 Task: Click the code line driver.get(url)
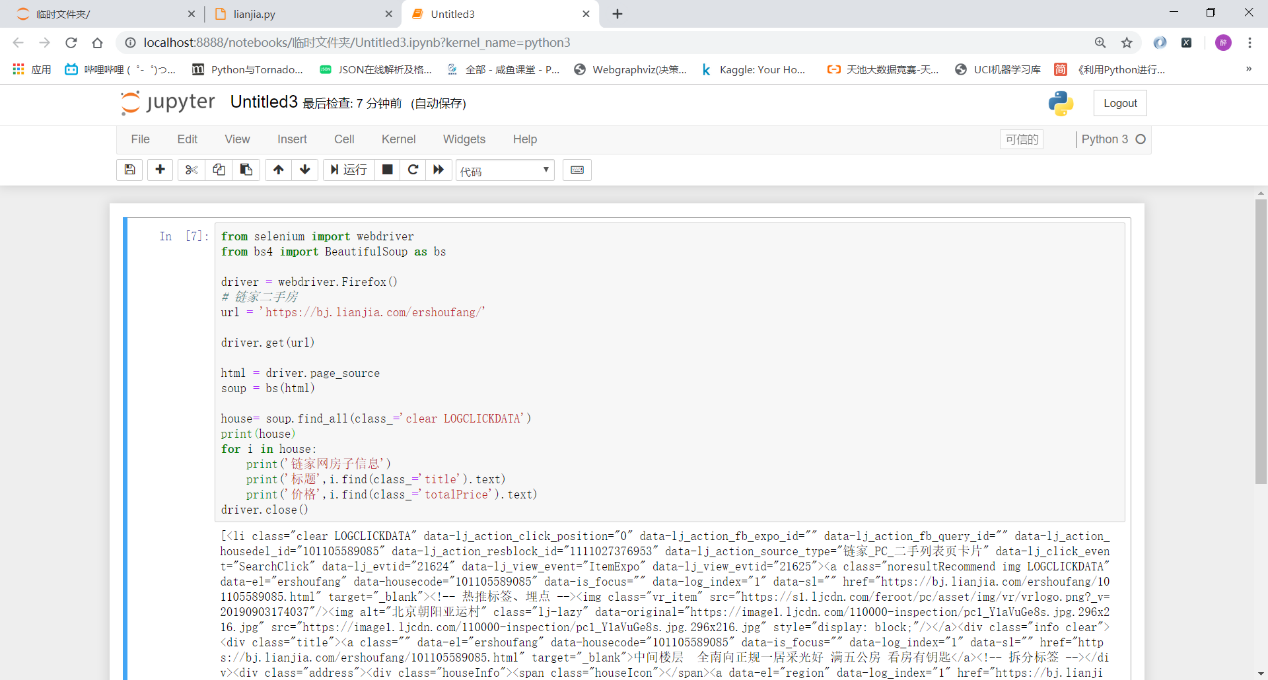click(x=267, y=343)
